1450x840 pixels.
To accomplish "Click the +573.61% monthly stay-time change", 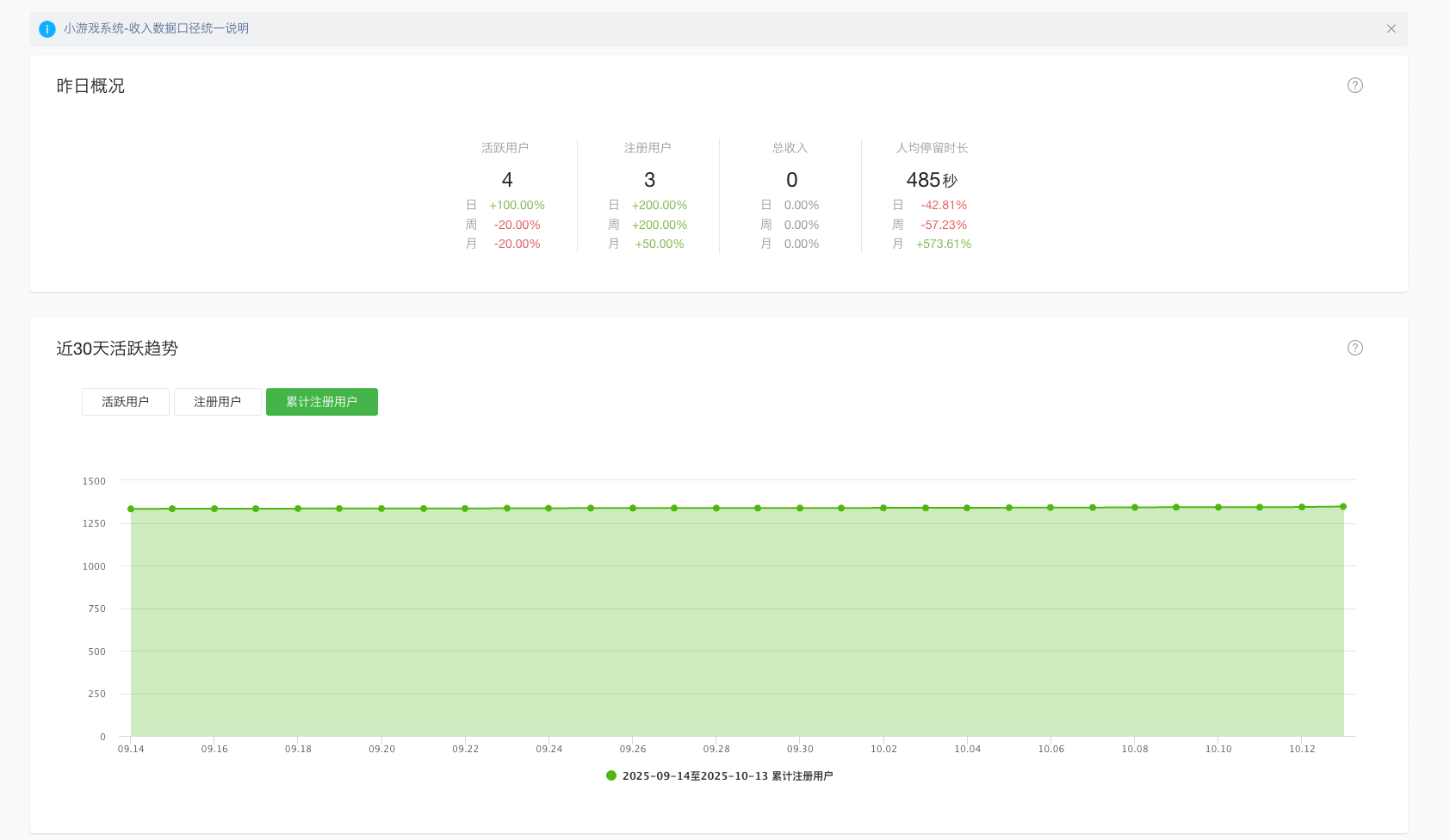I will (x=944, y=244).
